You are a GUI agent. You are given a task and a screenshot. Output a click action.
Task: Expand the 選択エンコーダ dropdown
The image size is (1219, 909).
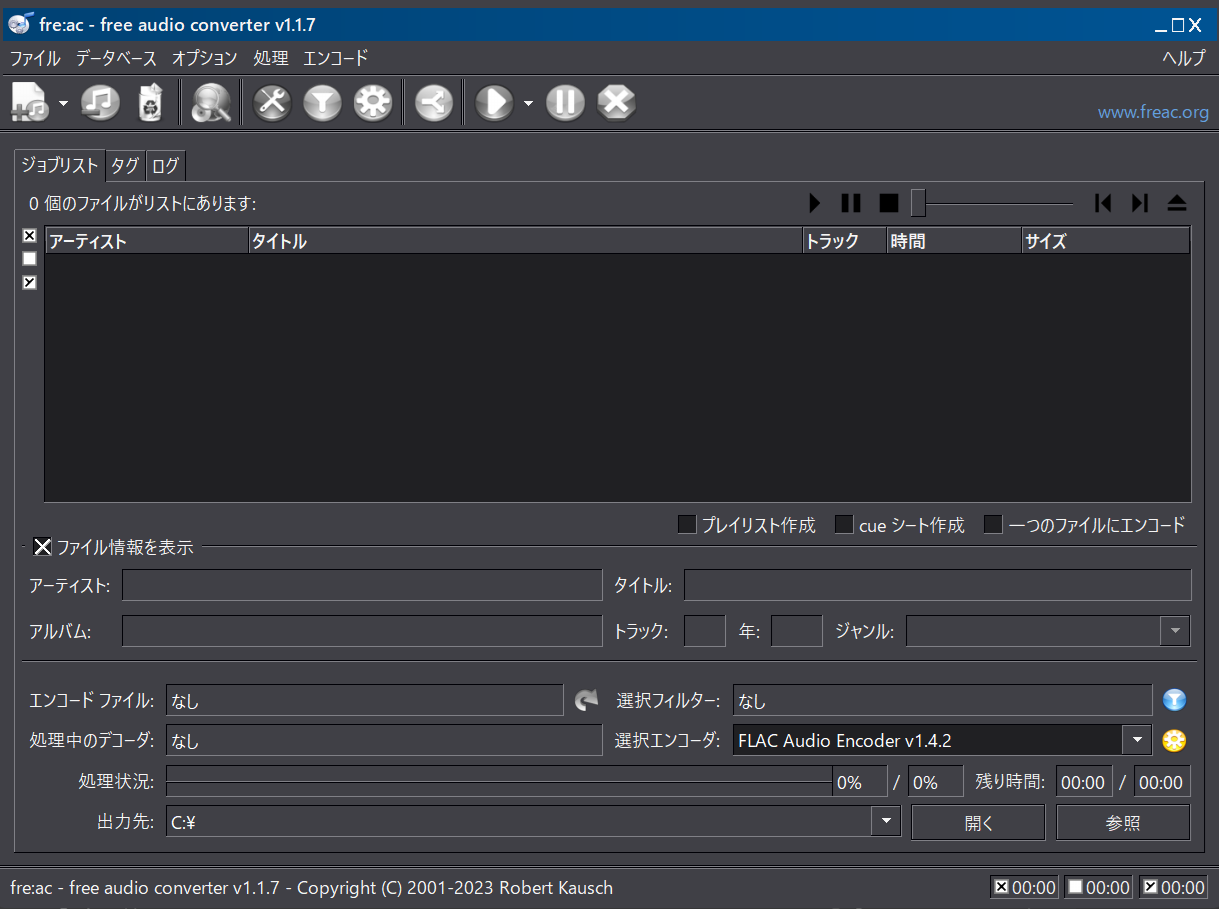[1137, 741]
